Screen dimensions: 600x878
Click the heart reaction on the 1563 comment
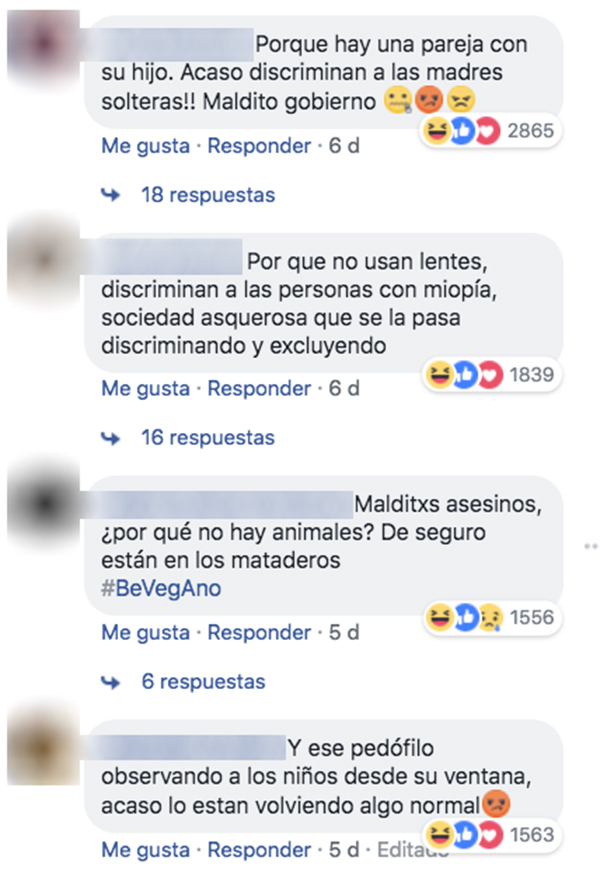click(x=491, y=835)
